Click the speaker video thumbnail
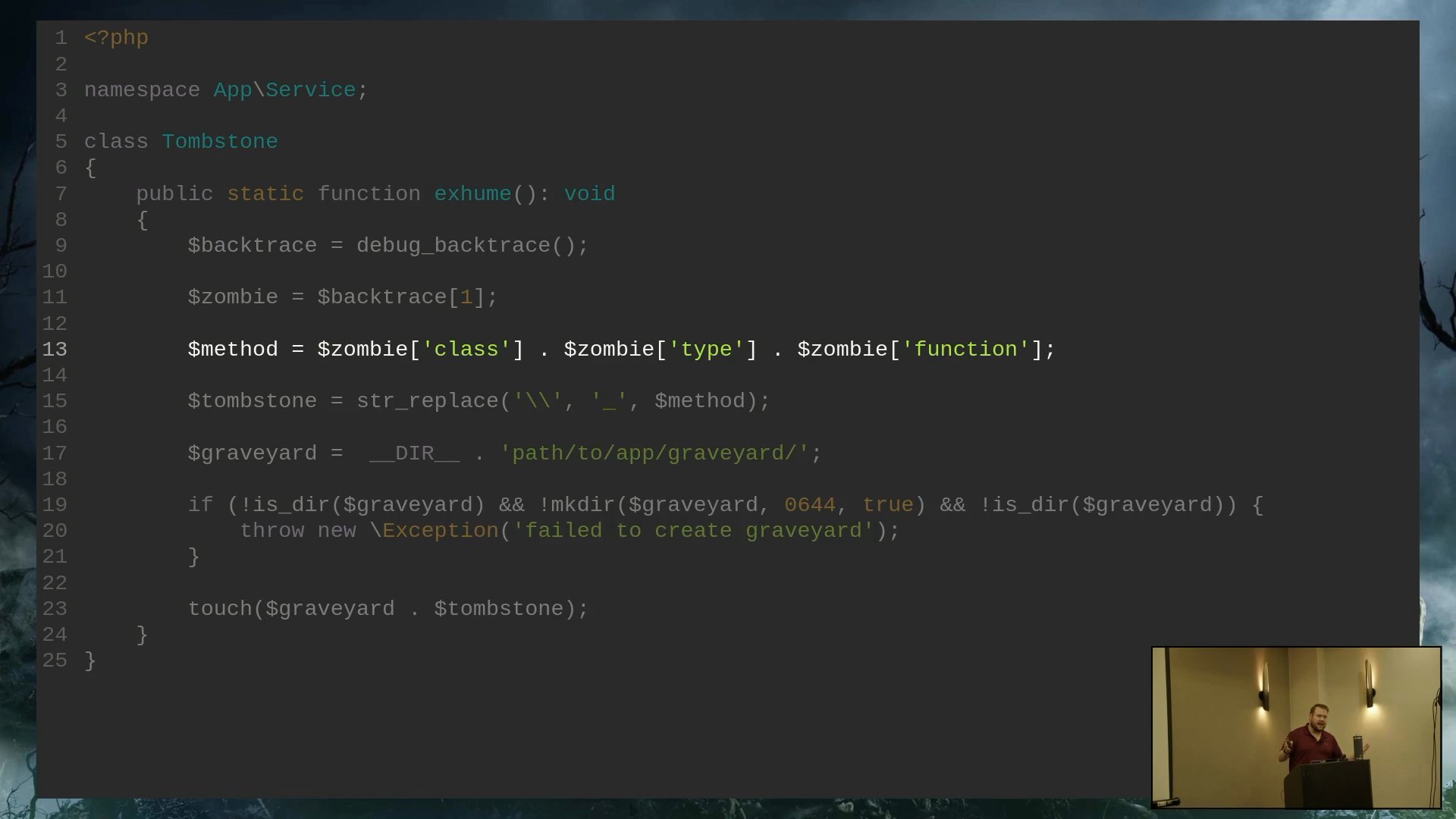Viewport: 1456px width, 819px height. (x=1295, y=726)
